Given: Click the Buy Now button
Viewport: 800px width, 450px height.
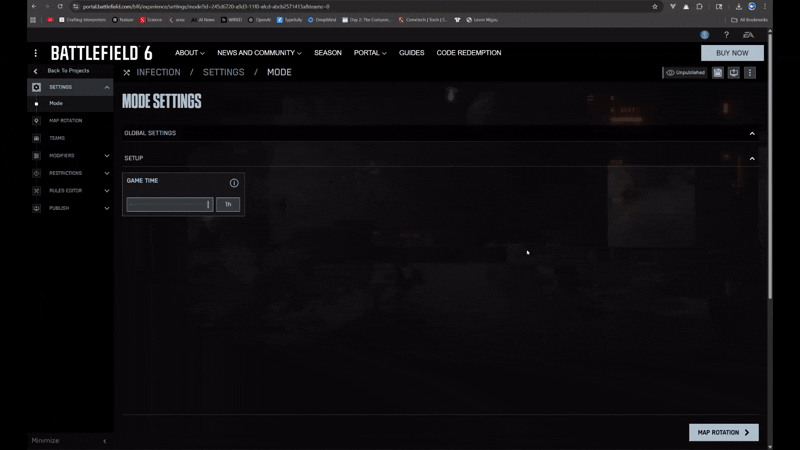Looking at the screenshot, I should [x=732, y=53].
